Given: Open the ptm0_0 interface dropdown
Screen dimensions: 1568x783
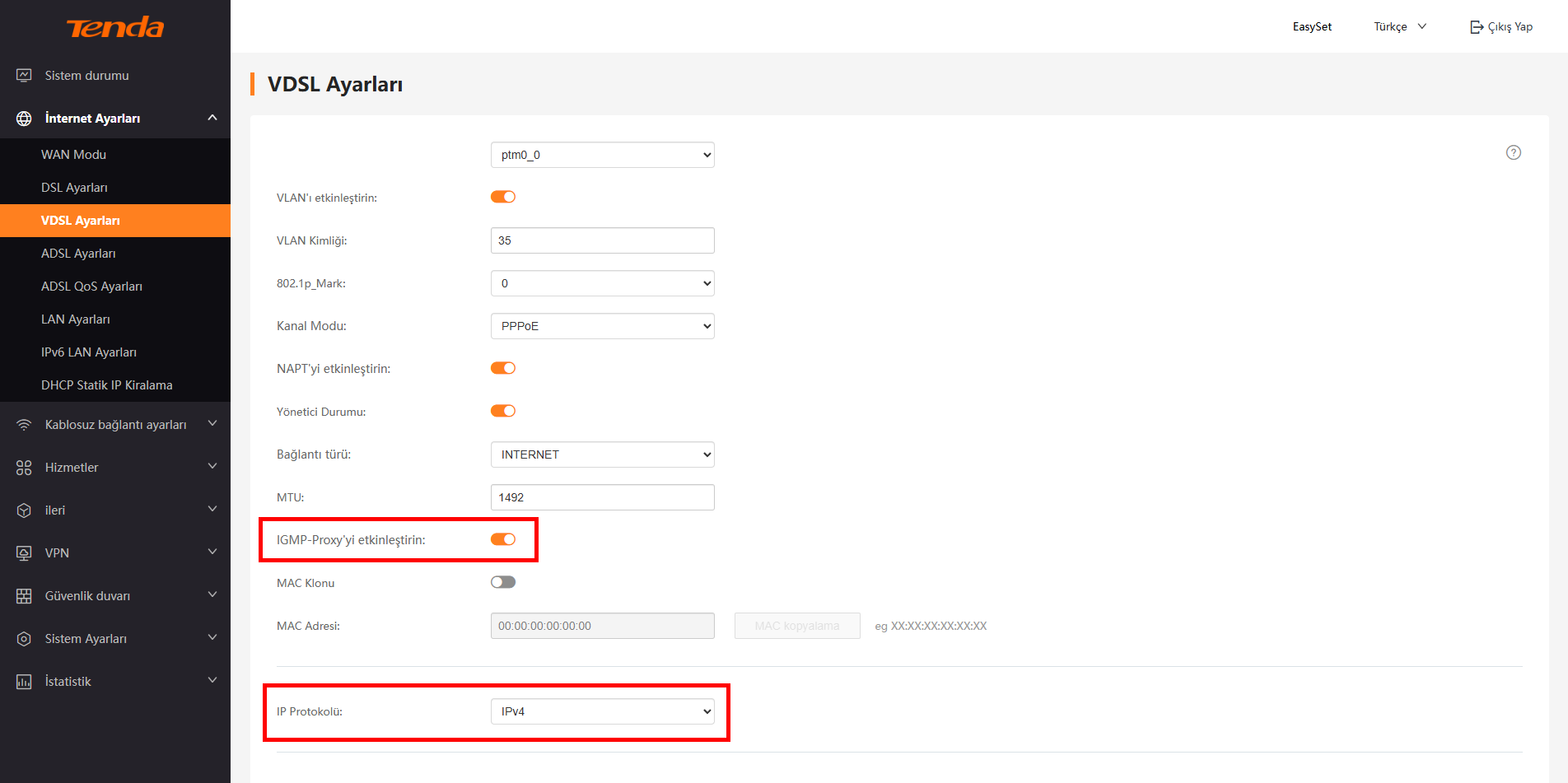Looking at the screenshot, I should tap(603, 155).
